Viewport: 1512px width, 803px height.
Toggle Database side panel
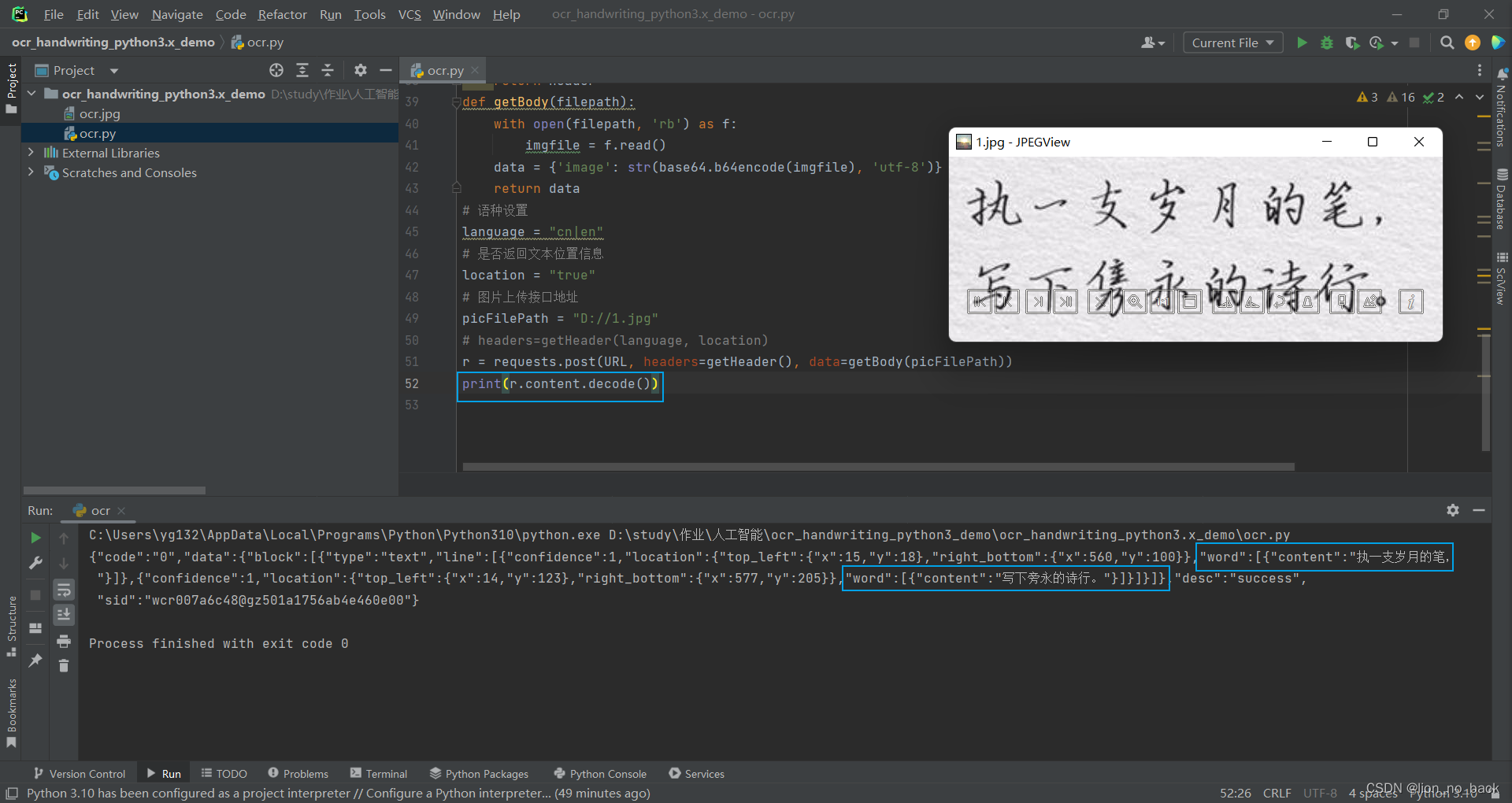point(1501,199)
